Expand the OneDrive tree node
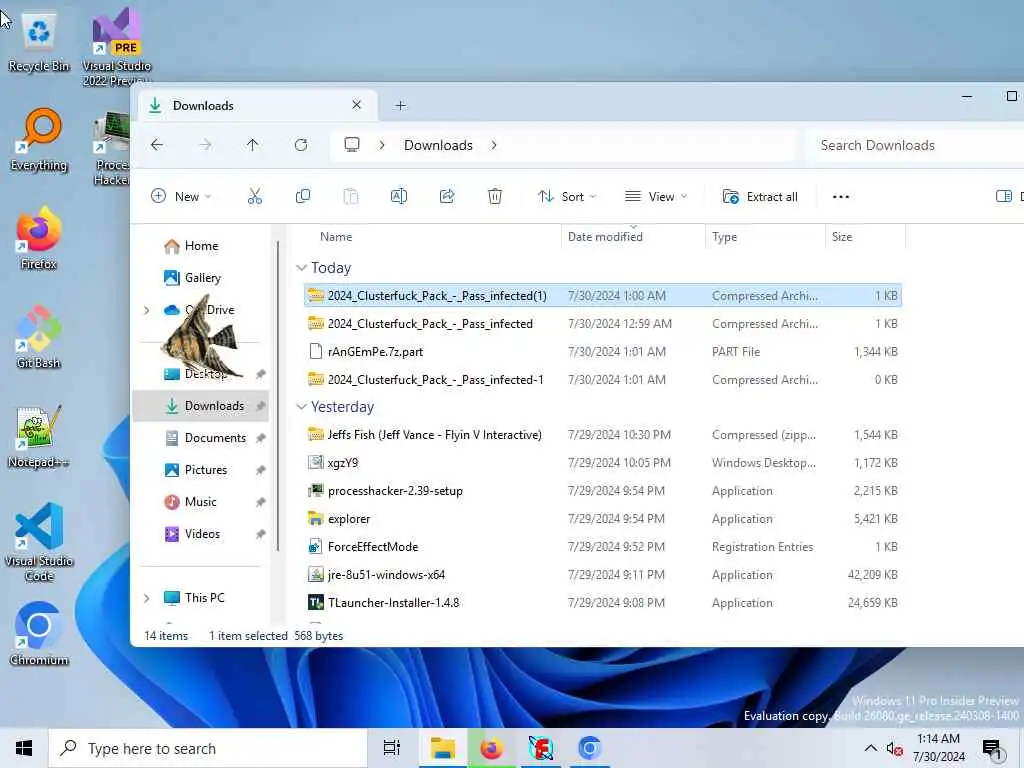Viewport: 1024px width, 768px height. pos(146,310)
